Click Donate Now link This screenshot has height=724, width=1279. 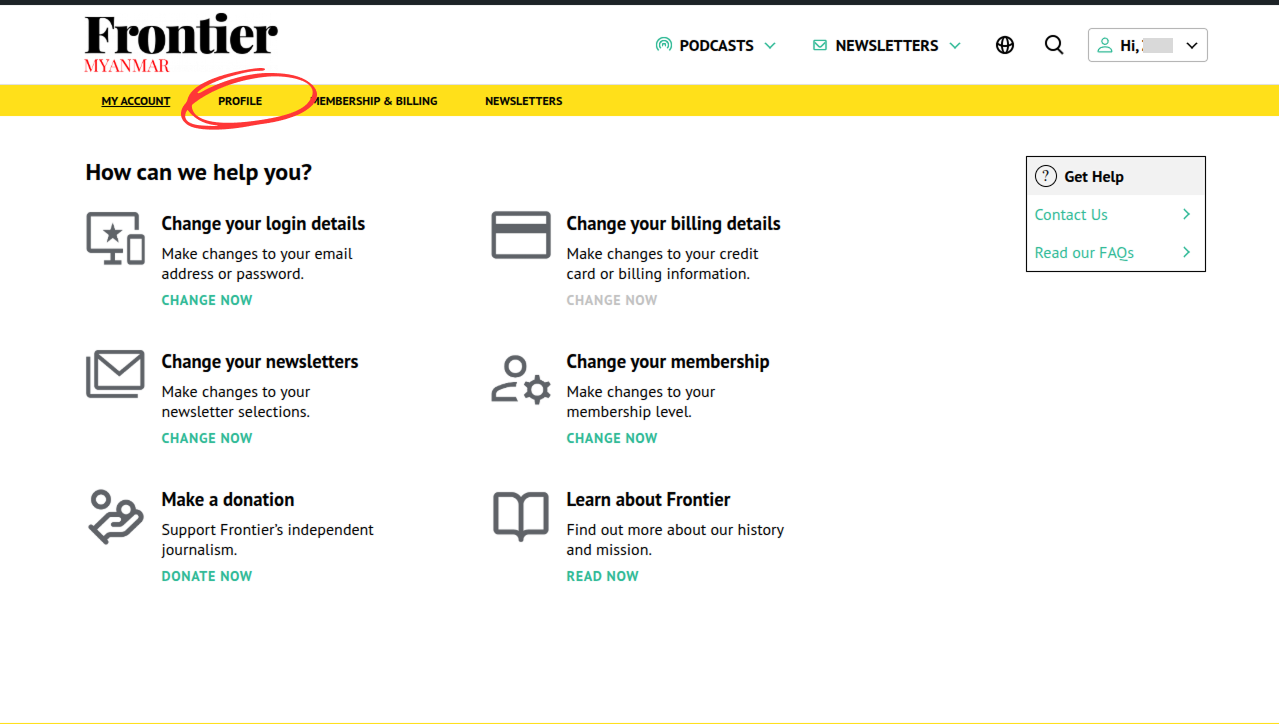[207, 576]
